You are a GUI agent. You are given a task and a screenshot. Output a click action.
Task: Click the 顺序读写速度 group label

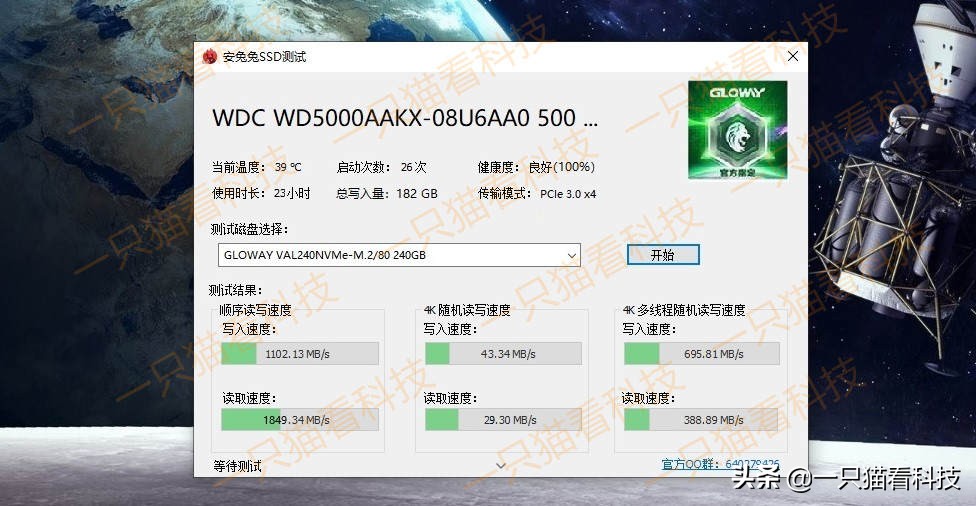point(255,310)
